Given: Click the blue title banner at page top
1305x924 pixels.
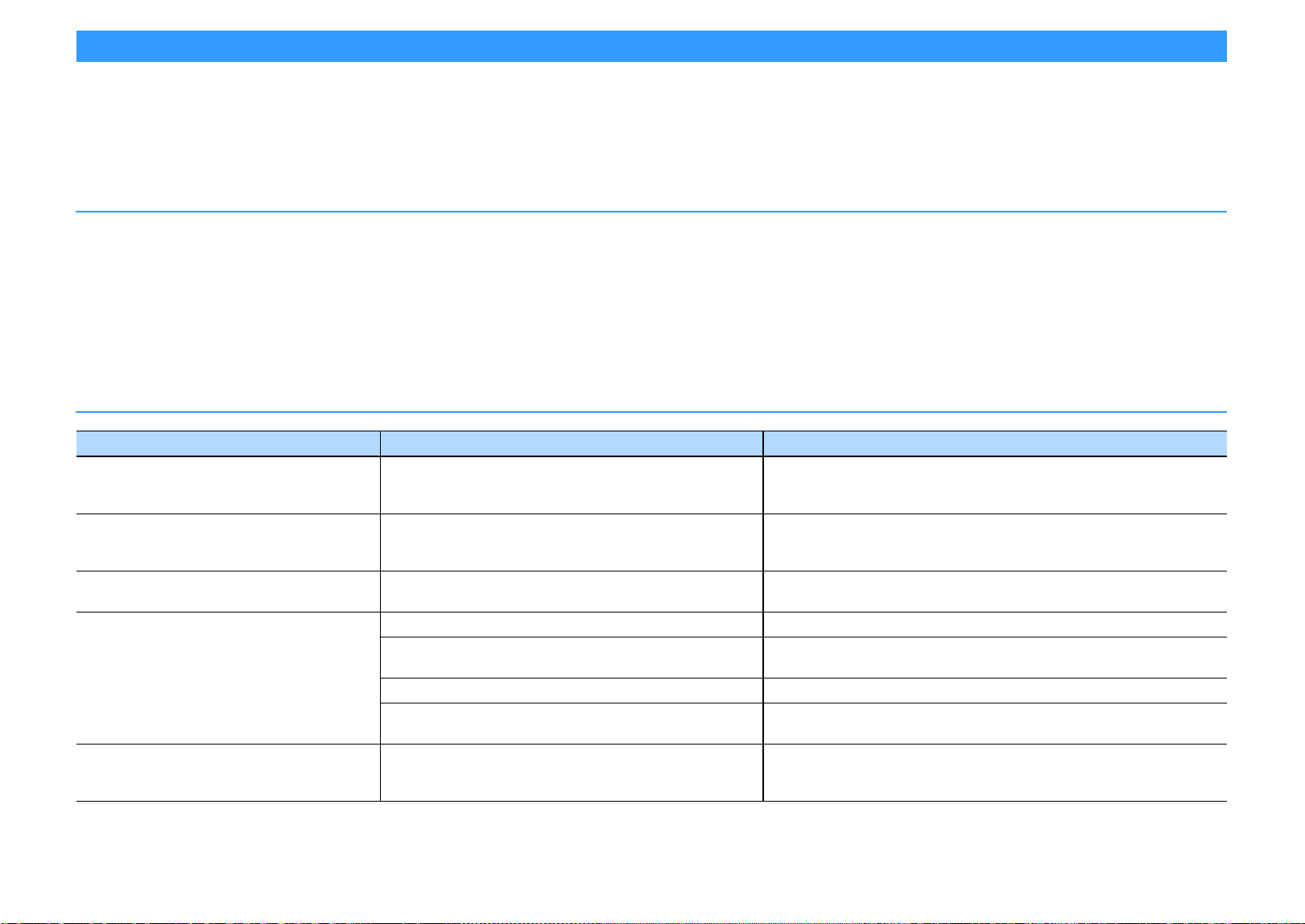Looking at the screenshot, I should pos(651,46).
